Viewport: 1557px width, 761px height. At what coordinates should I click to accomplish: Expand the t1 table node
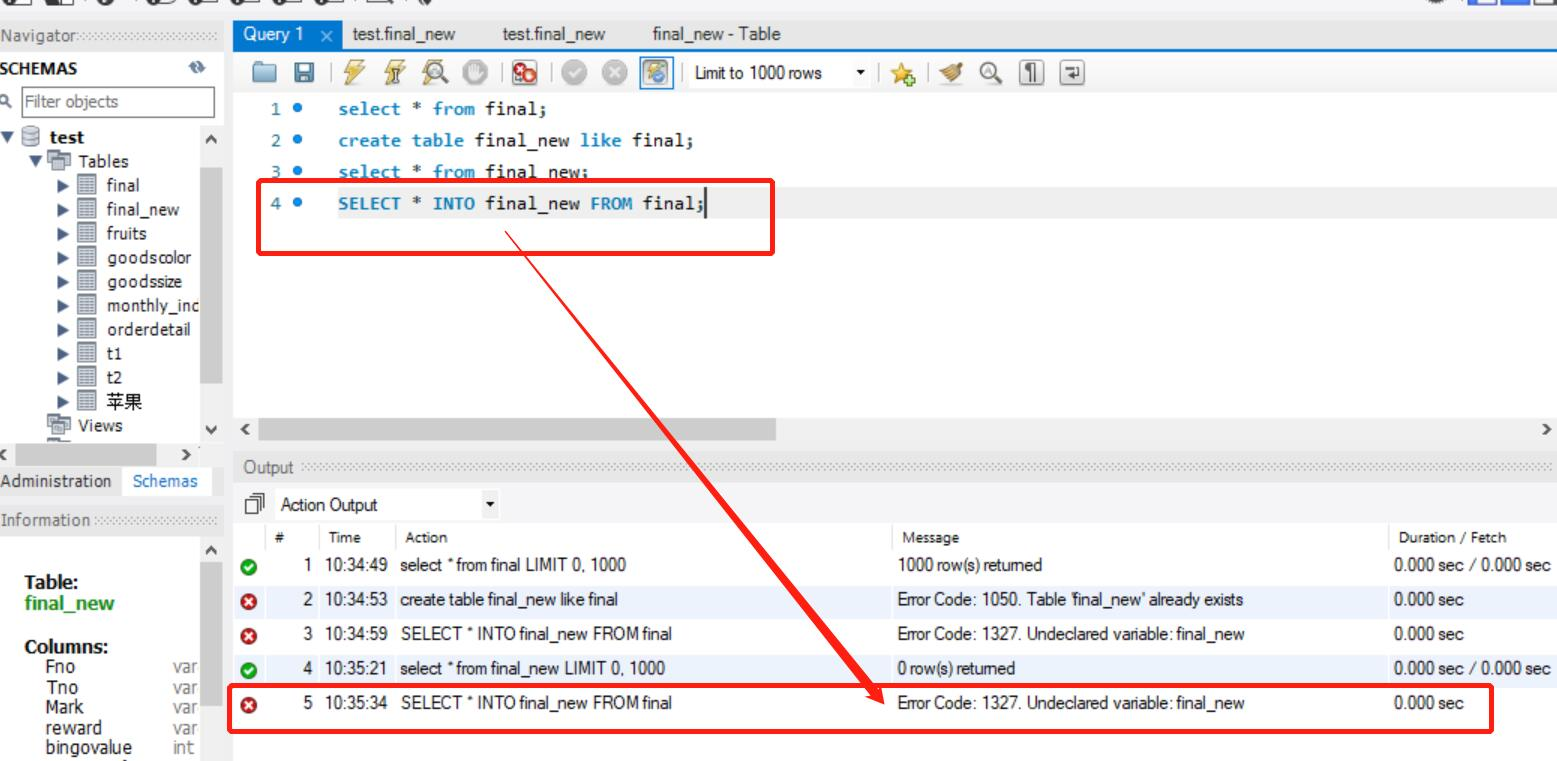click(63, 353)
